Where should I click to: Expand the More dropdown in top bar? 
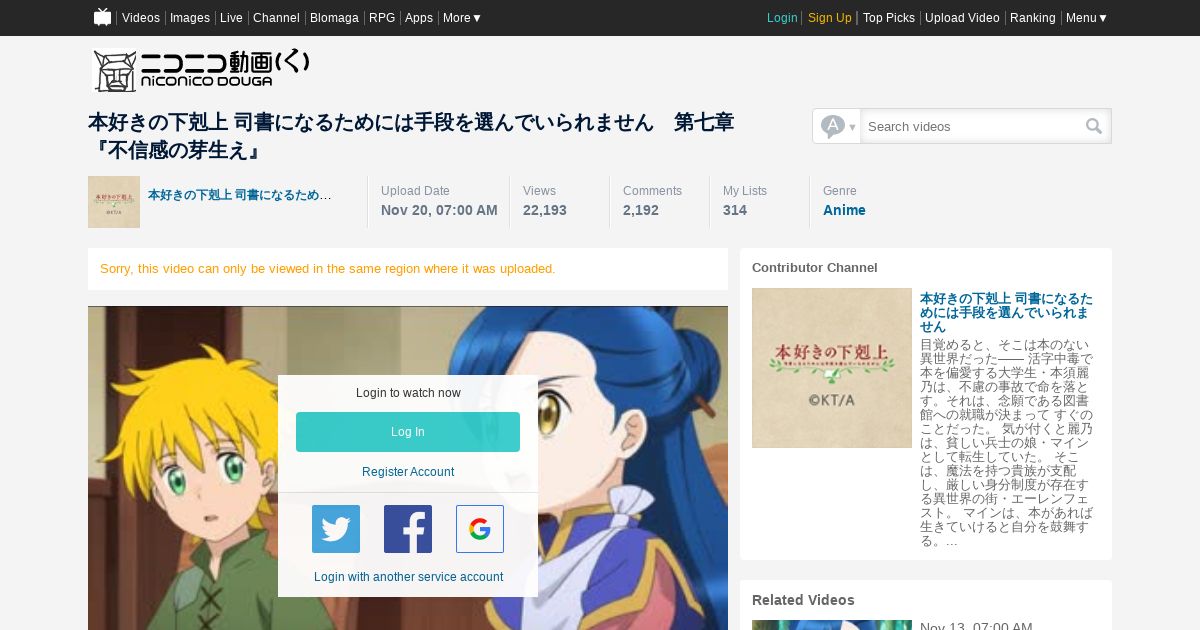click(462, 18)
